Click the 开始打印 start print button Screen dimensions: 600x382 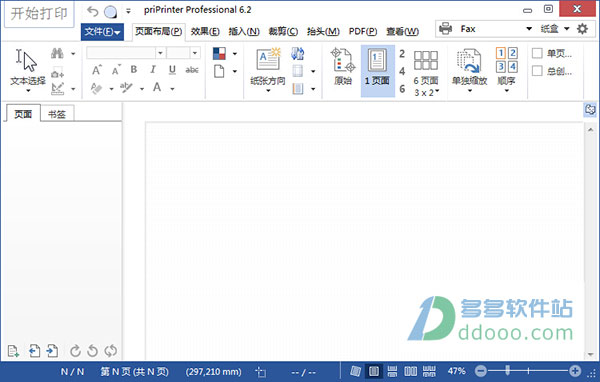39,14
